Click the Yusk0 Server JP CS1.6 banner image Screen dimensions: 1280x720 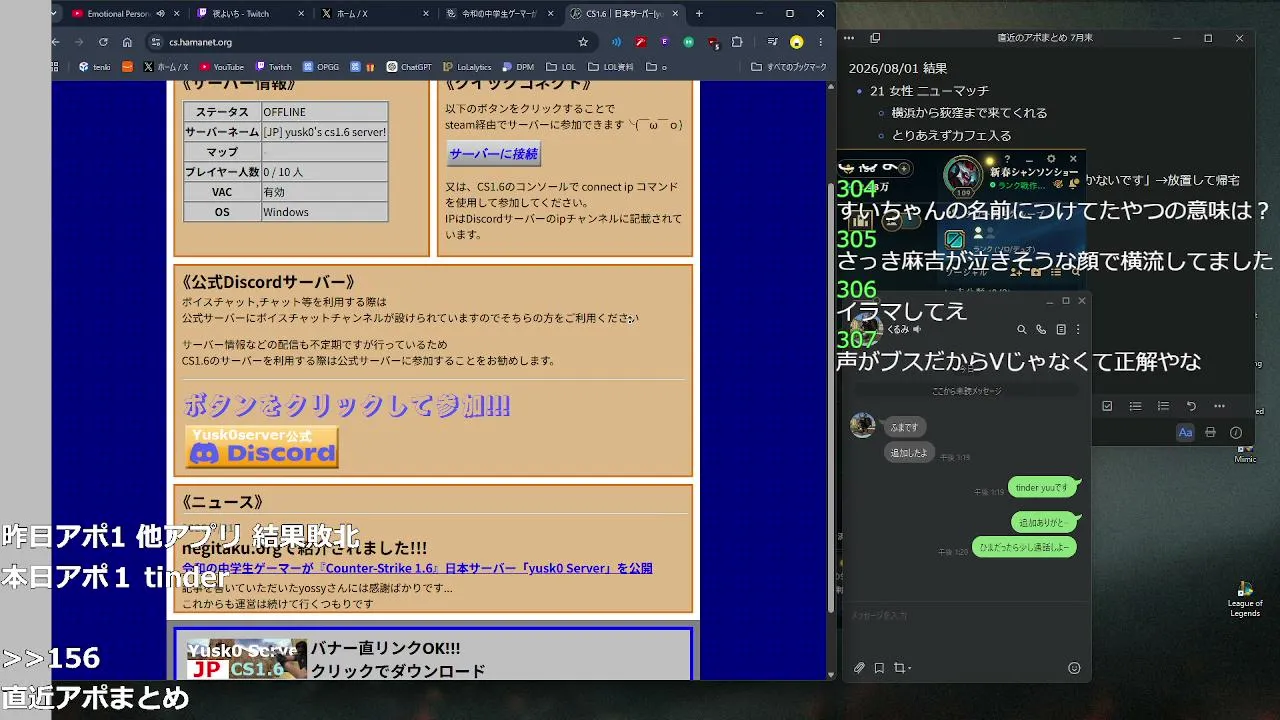[x=247, y=659]
